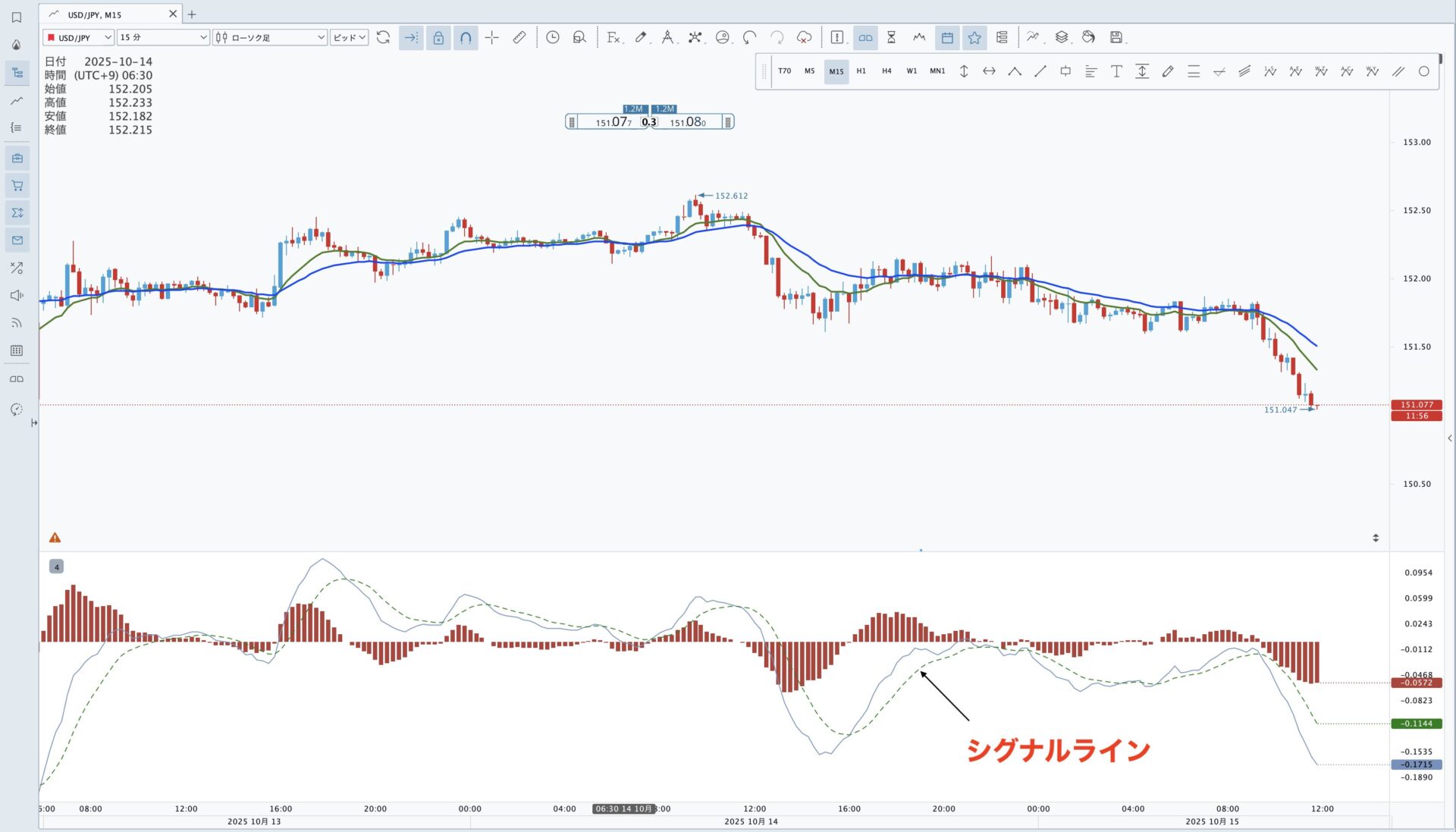This screenshot has height=832, width=1456.
Task: Click the 151.080 ask price button
Action: (x=687, y=122)
